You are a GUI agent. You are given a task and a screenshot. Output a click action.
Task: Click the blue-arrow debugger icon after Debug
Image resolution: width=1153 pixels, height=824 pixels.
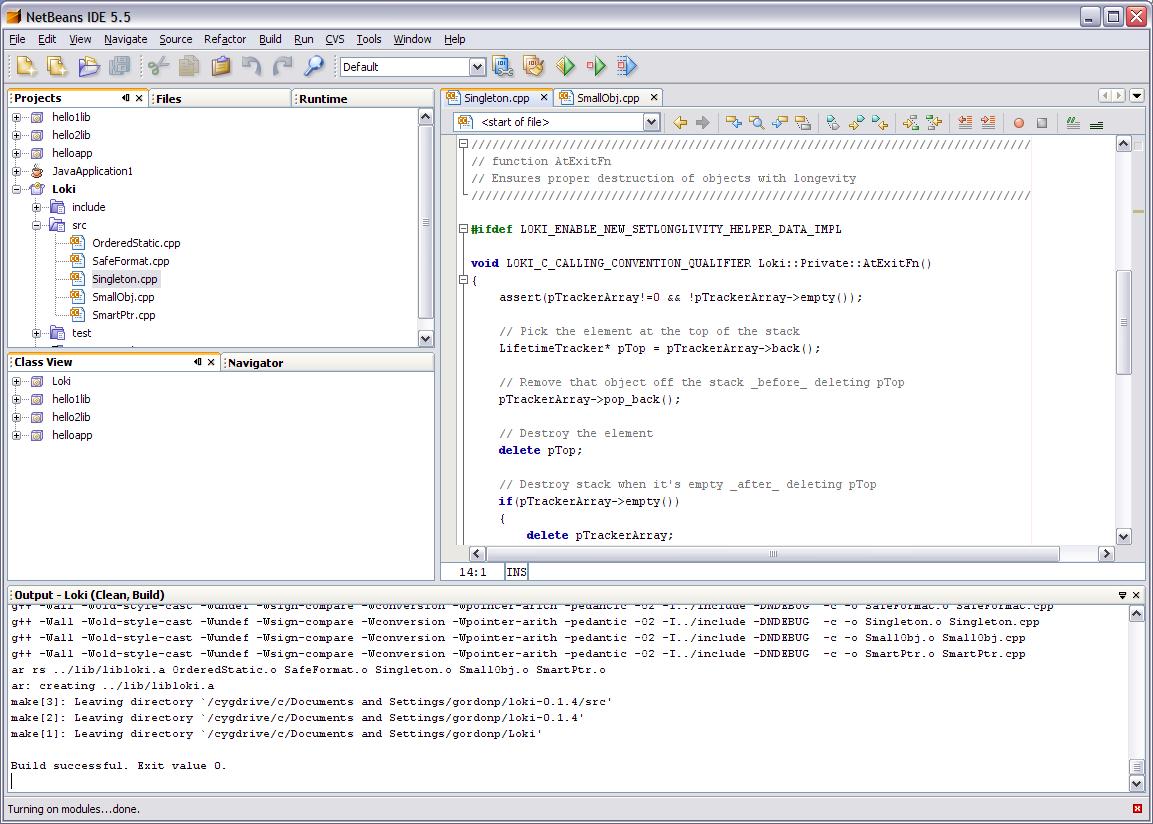coord(627,66)
